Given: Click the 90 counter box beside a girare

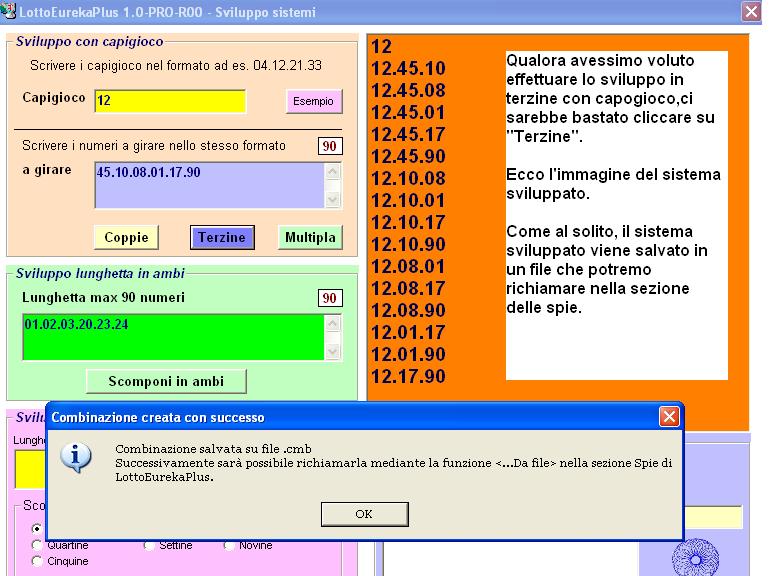Looking at the screenshot, I should click(330, 146).
